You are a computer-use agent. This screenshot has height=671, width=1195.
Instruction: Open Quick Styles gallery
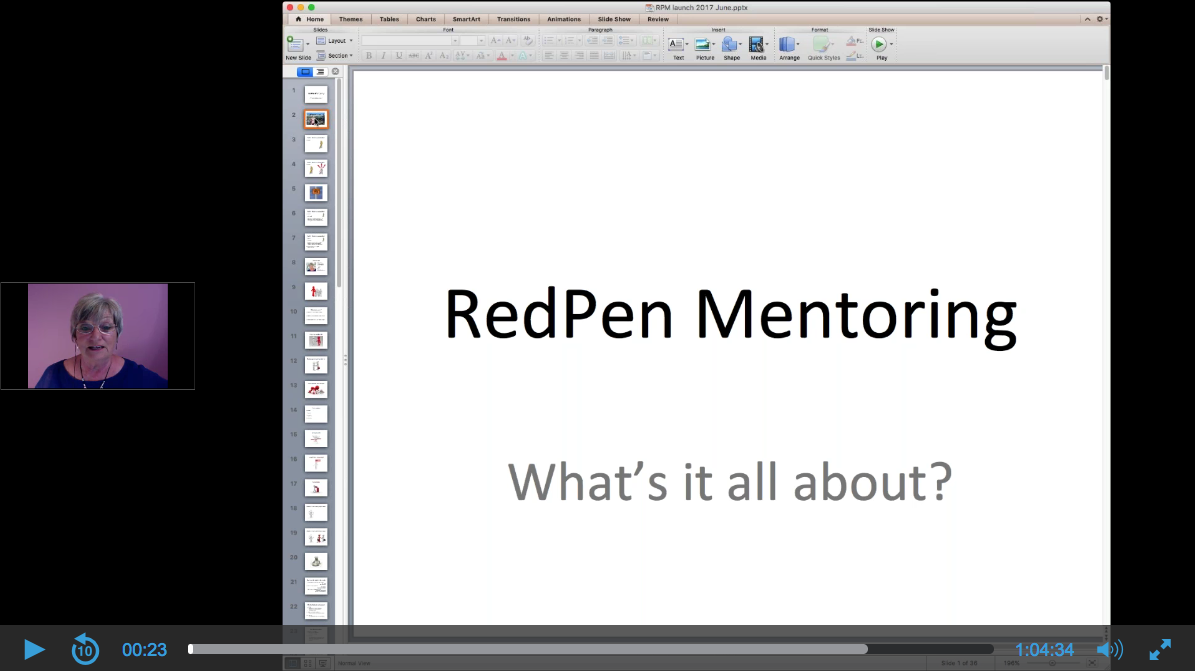tap(824, 47)
